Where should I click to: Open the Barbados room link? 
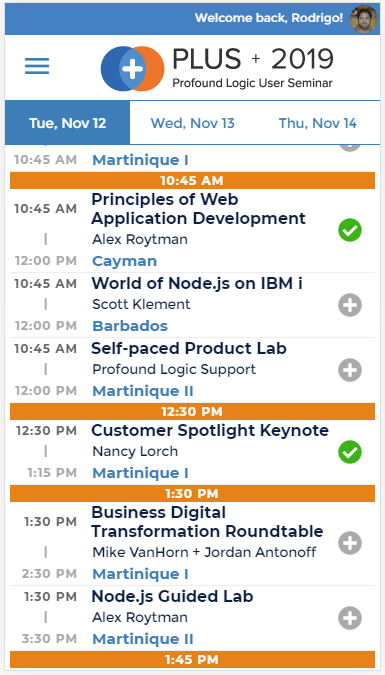click(130, 326)
